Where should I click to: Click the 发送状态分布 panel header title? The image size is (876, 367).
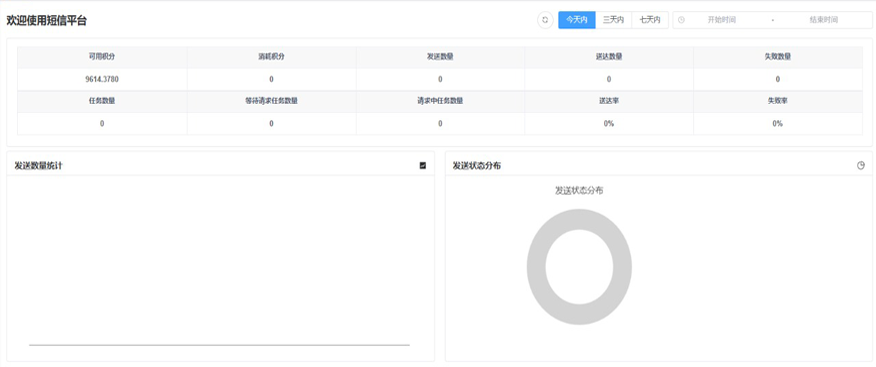pyautogui.click(x=477, y=165)
